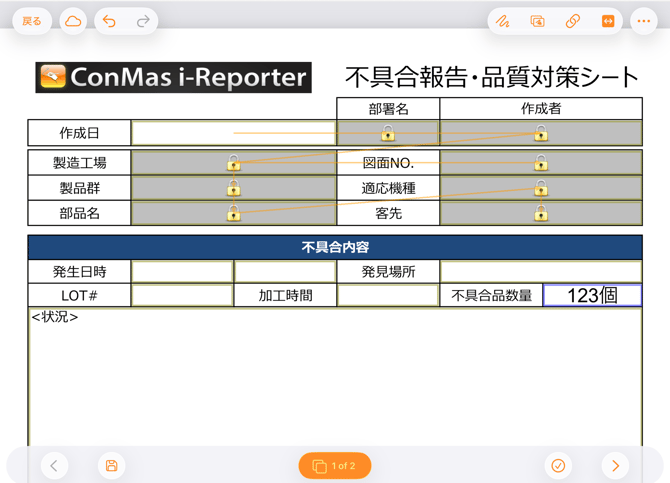The height and width of the screenshot is (483, 670).
Task: Tap the locked 製造工場 field
Action: [233, 163]
